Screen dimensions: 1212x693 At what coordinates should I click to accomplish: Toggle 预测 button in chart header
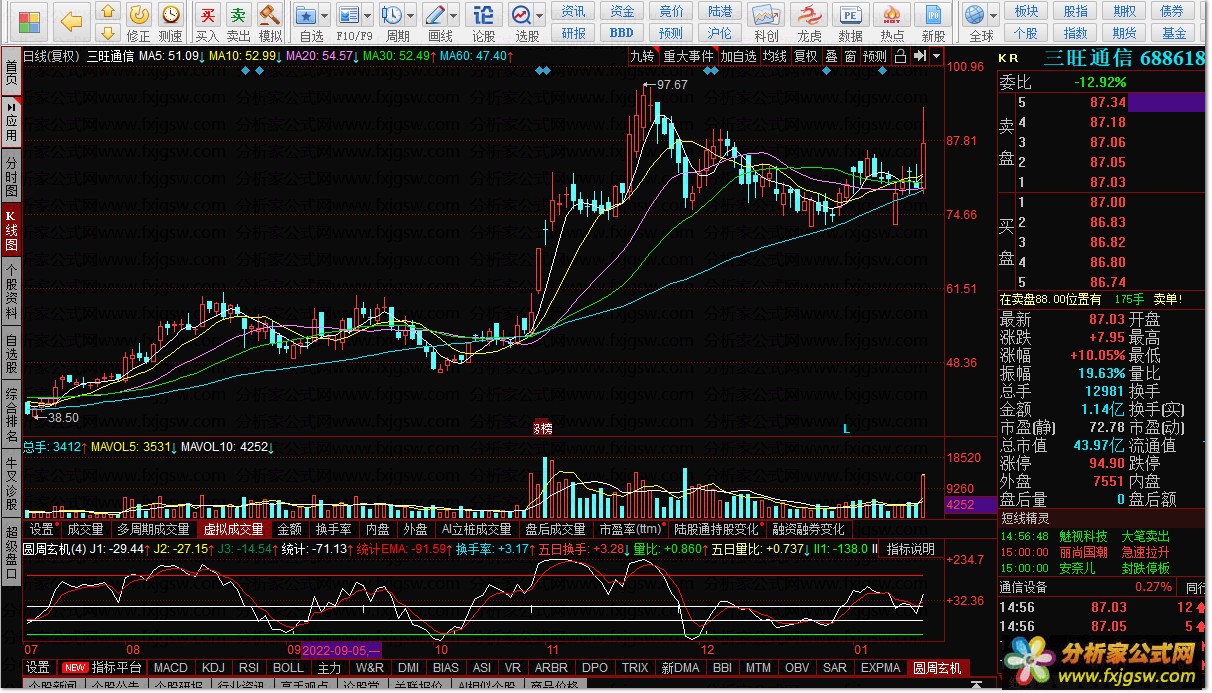[x=875, y=56]
